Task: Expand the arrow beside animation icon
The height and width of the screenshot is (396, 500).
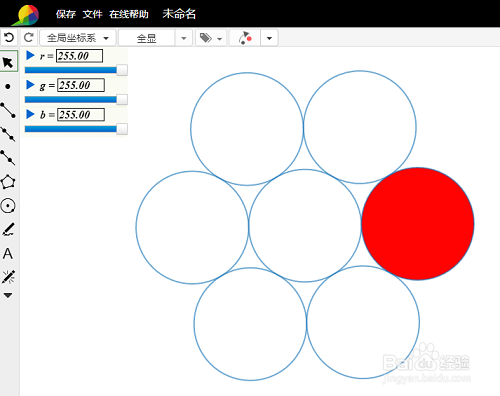Action: [269, 38]
